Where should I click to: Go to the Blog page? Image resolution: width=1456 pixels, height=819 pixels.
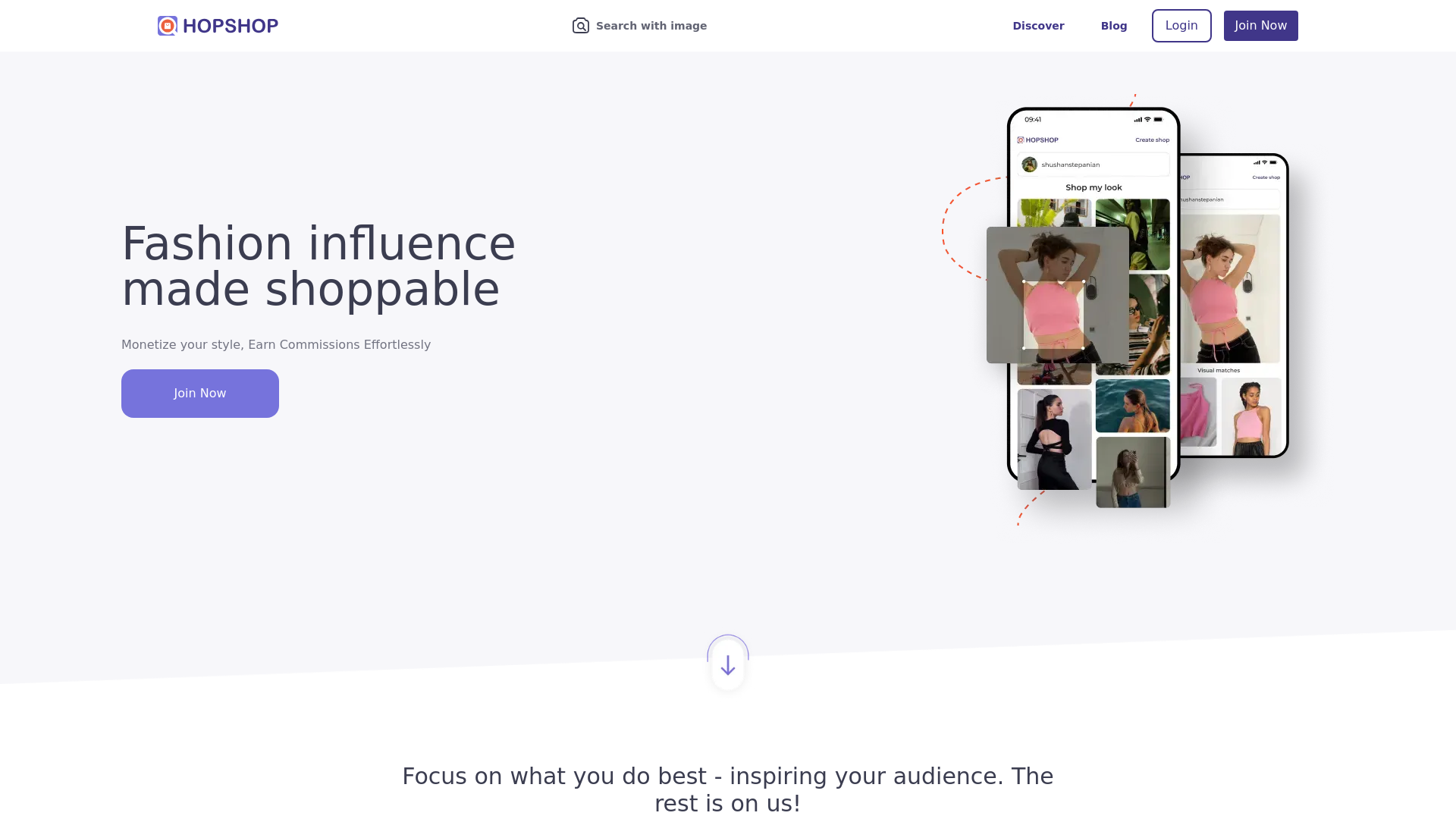click(x=1114, y=26)
